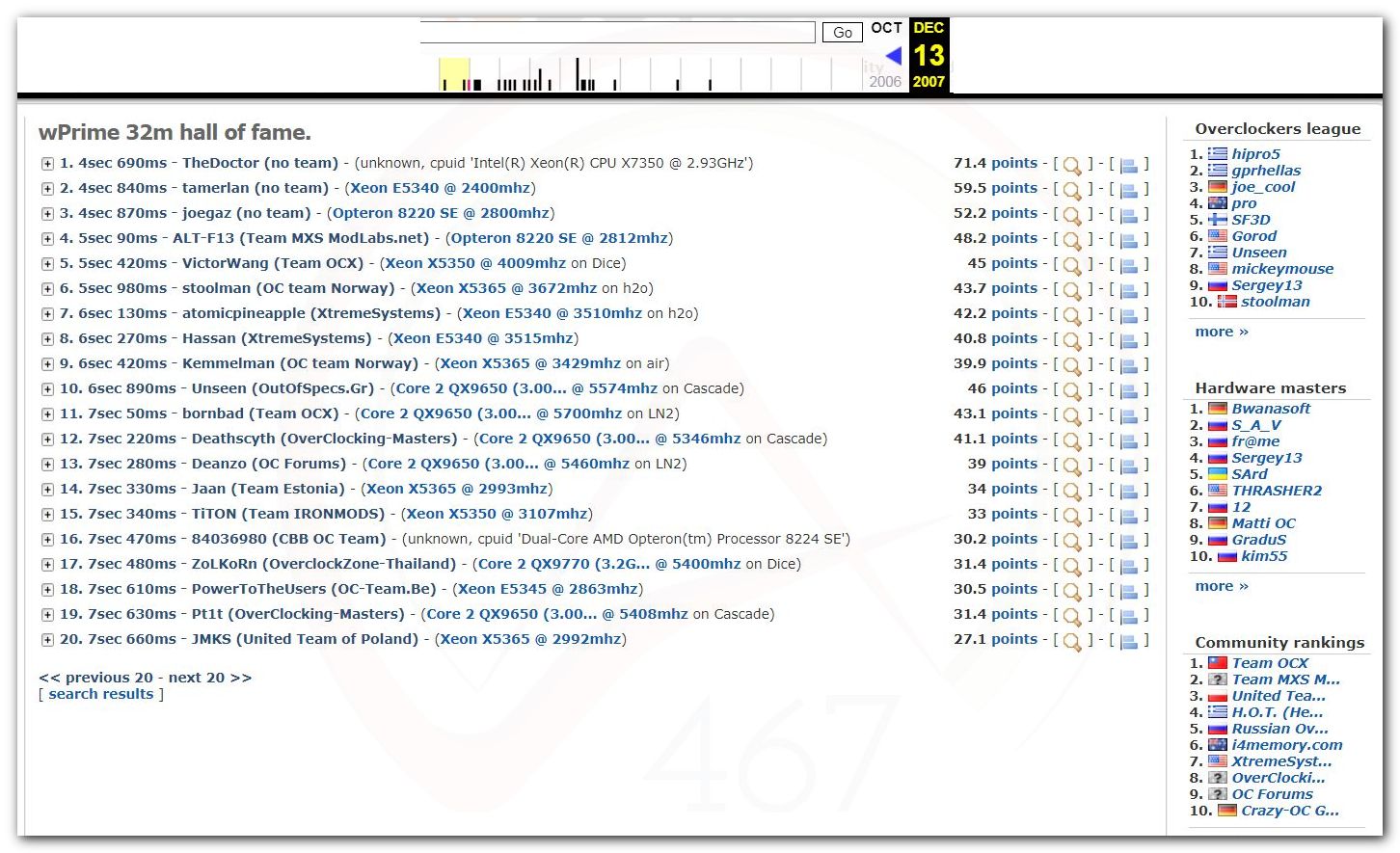Viewport: 1400px width, 853px height.
Task: Go to the 'next 20 >>' results page
Action: pos(210,678)
